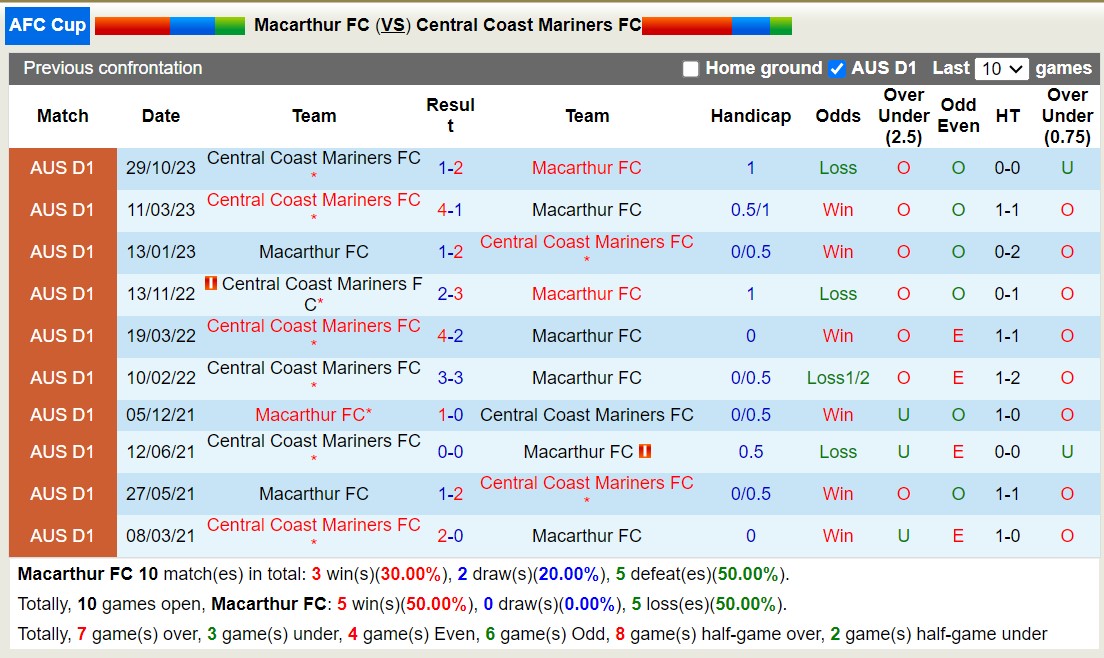This screenshot has height=658, width=1104.
Task: Select the Win result on 08/03/21 row
Action: (838, 535)
